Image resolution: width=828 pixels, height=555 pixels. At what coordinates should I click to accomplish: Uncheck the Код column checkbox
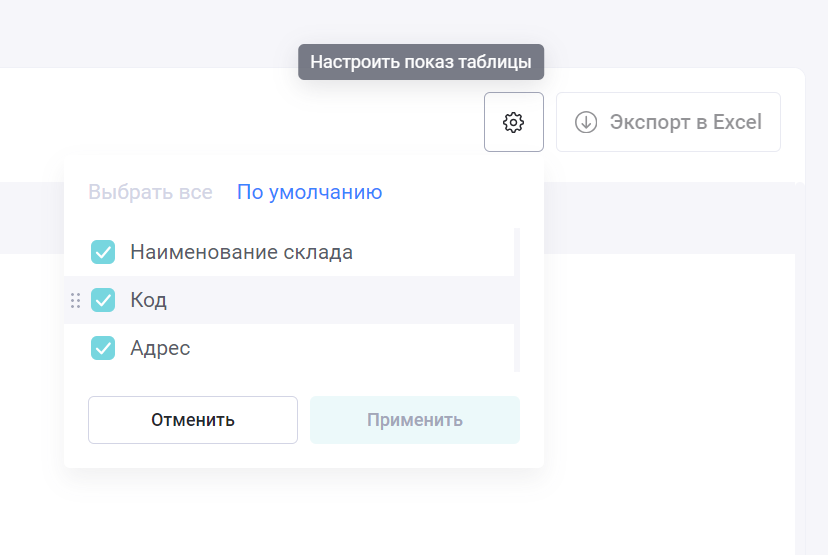(x=103, y=300)
